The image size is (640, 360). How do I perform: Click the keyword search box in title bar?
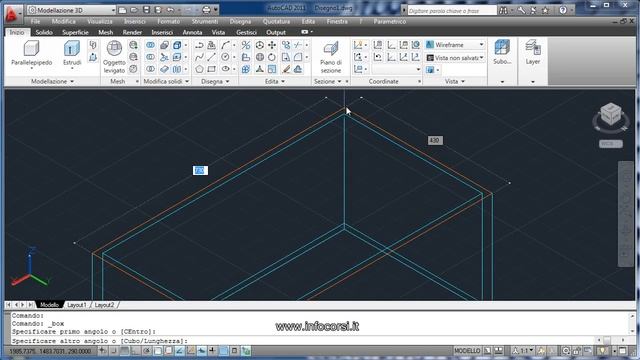tap(452, 11)
